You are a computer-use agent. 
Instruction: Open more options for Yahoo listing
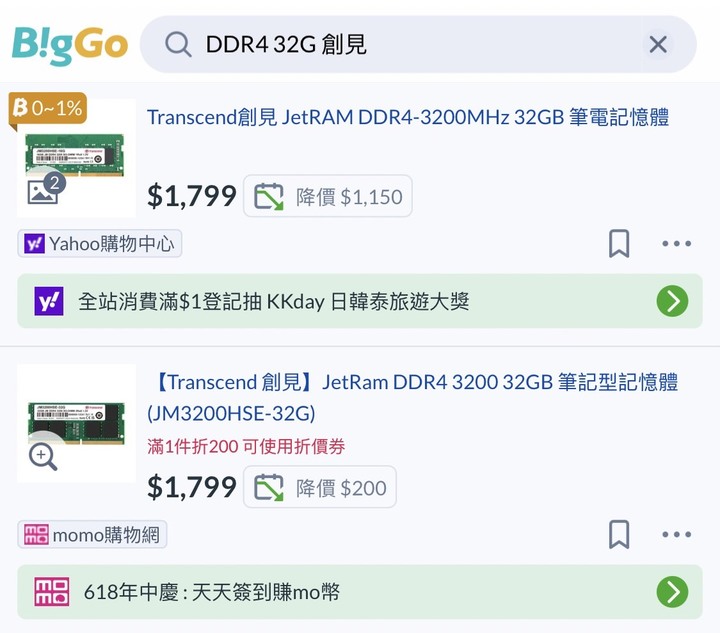pos(676,244)
